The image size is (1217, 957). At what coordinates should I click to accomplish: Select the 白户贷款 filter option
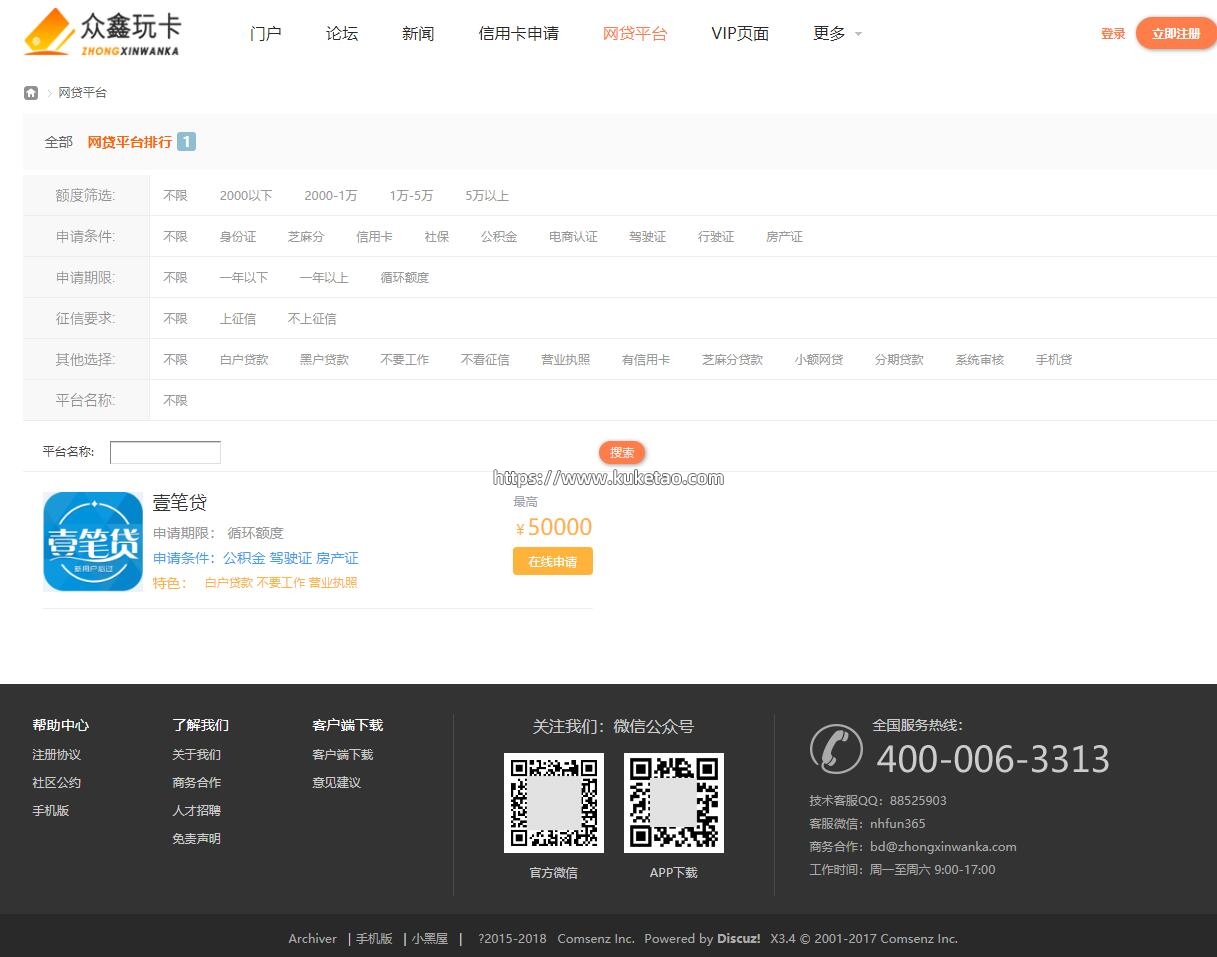244,360
